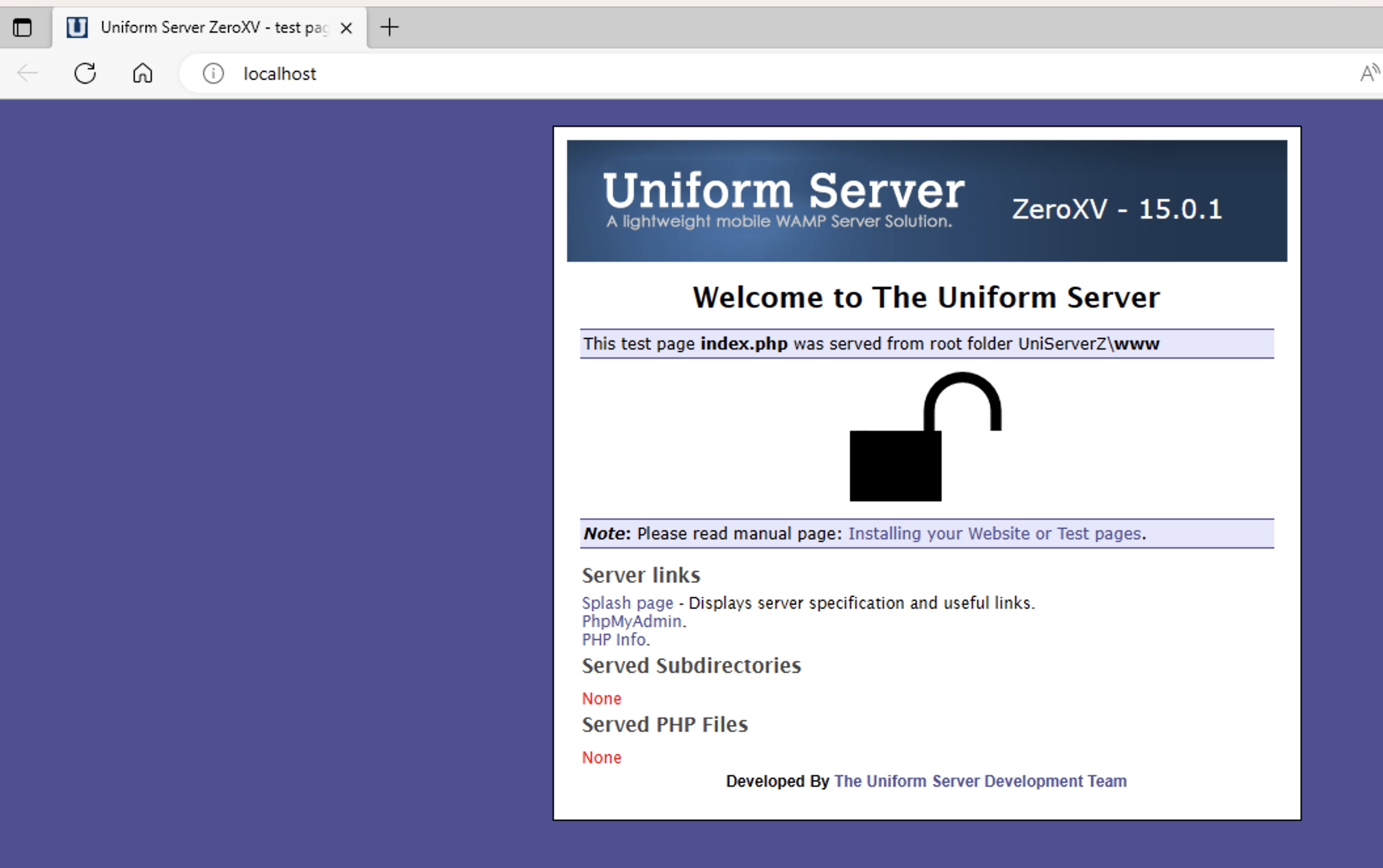This screenshot has width=1383, height=868.
Task: Click the open padlock image
Action: (x=925, y=437)
